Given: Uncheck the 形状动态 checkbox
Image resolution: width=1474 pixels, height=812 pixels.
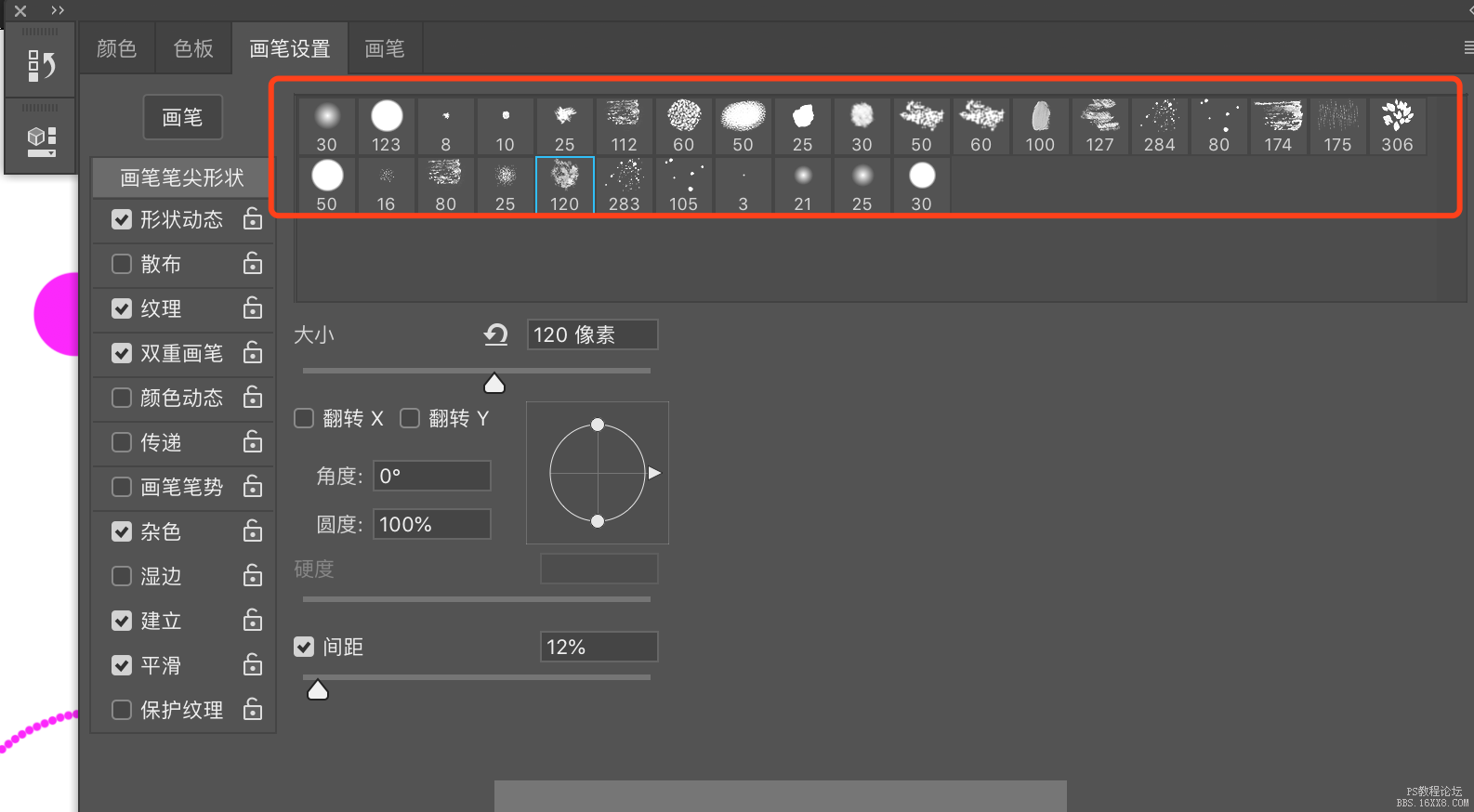Looking at the screenshot, I should [x=122, y=219].
